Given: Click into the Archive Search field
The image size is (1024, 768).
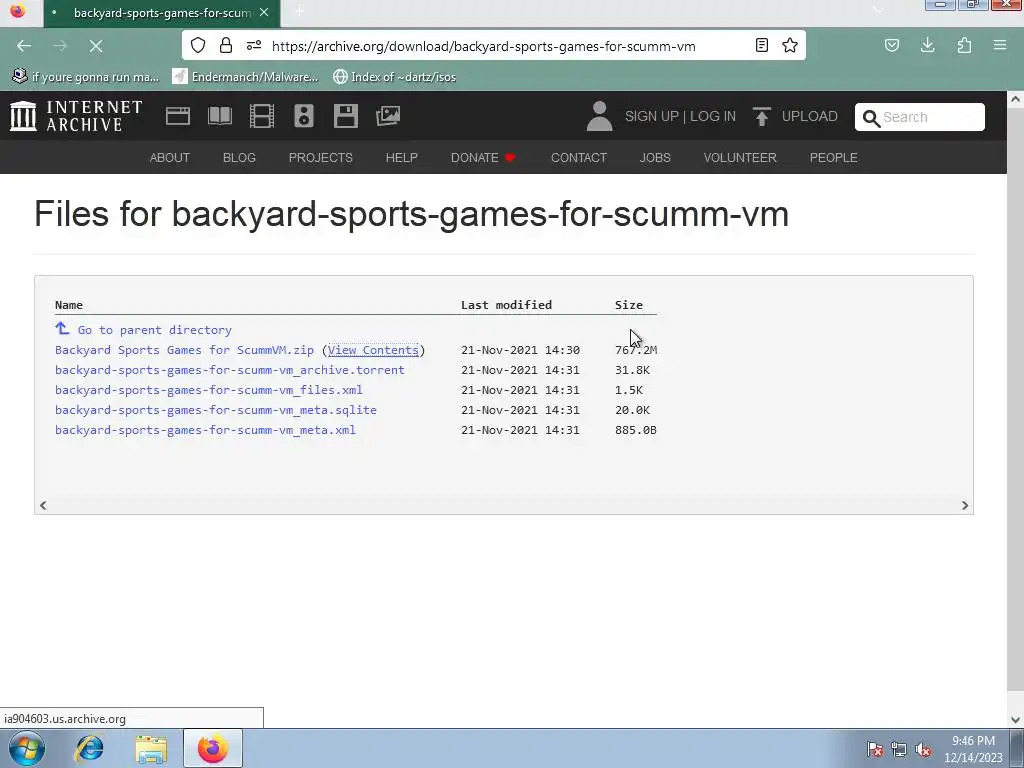Looking at the screenshot, I should click(x=920, y=117).
